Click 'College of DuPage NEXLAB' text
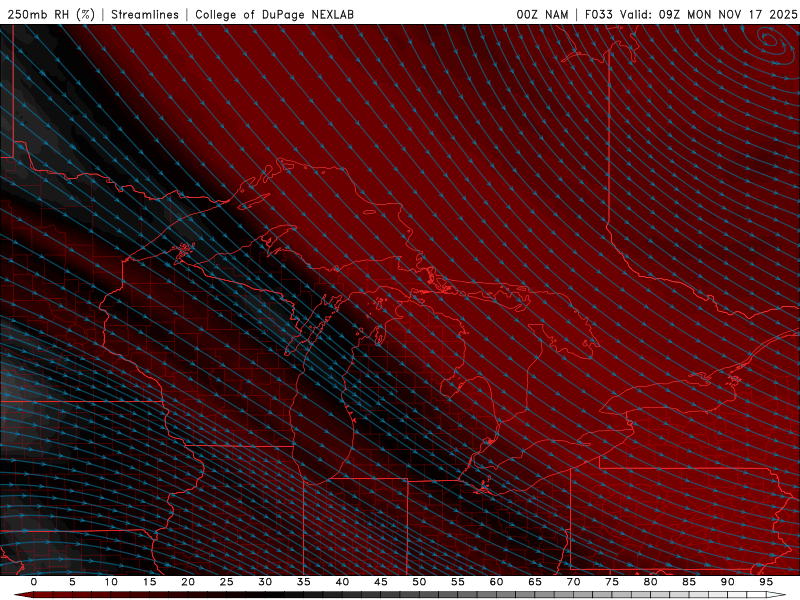This screenshot has height=600, width=800. pos(274,14)
